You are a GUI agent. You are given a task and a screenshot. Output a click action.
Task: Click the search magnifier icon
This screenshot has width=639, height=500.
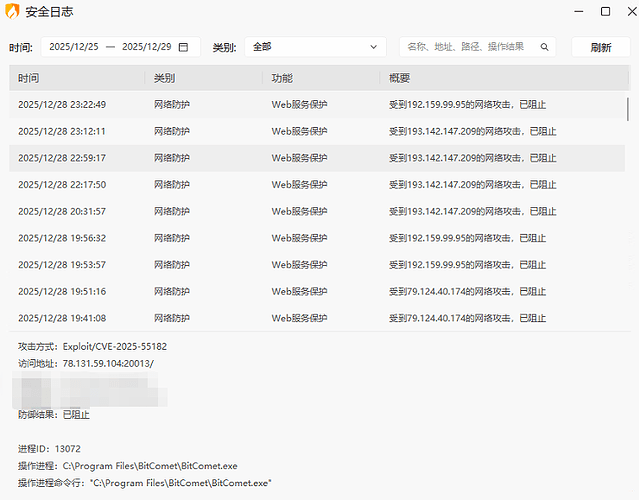tap(545, 47)
